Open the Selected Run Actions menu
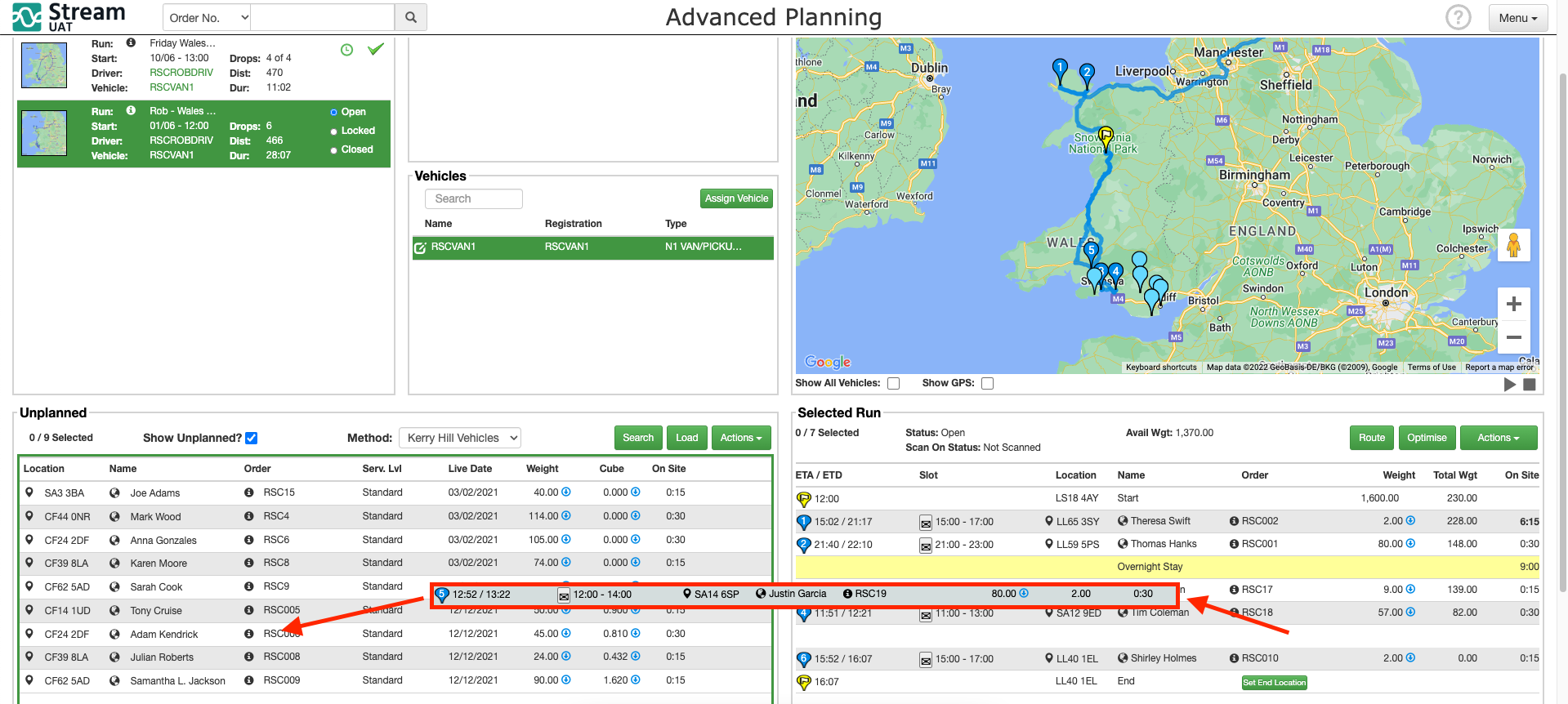 click(x=1498, y=438)
